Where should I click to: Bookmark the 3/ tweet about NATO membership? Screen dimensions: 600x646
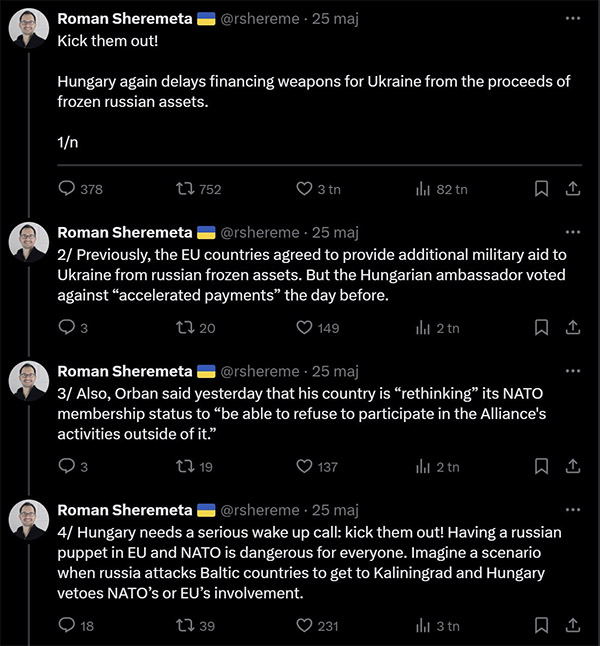pos(541,466)
